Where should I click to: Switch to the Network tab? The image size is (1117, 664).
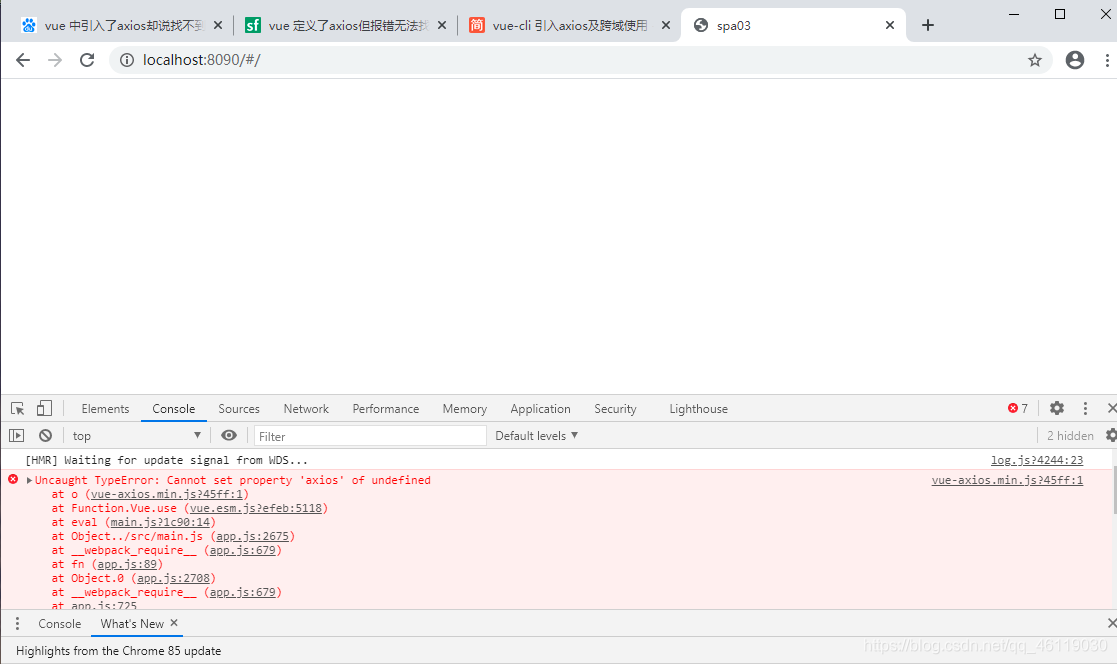click(306, 409)
